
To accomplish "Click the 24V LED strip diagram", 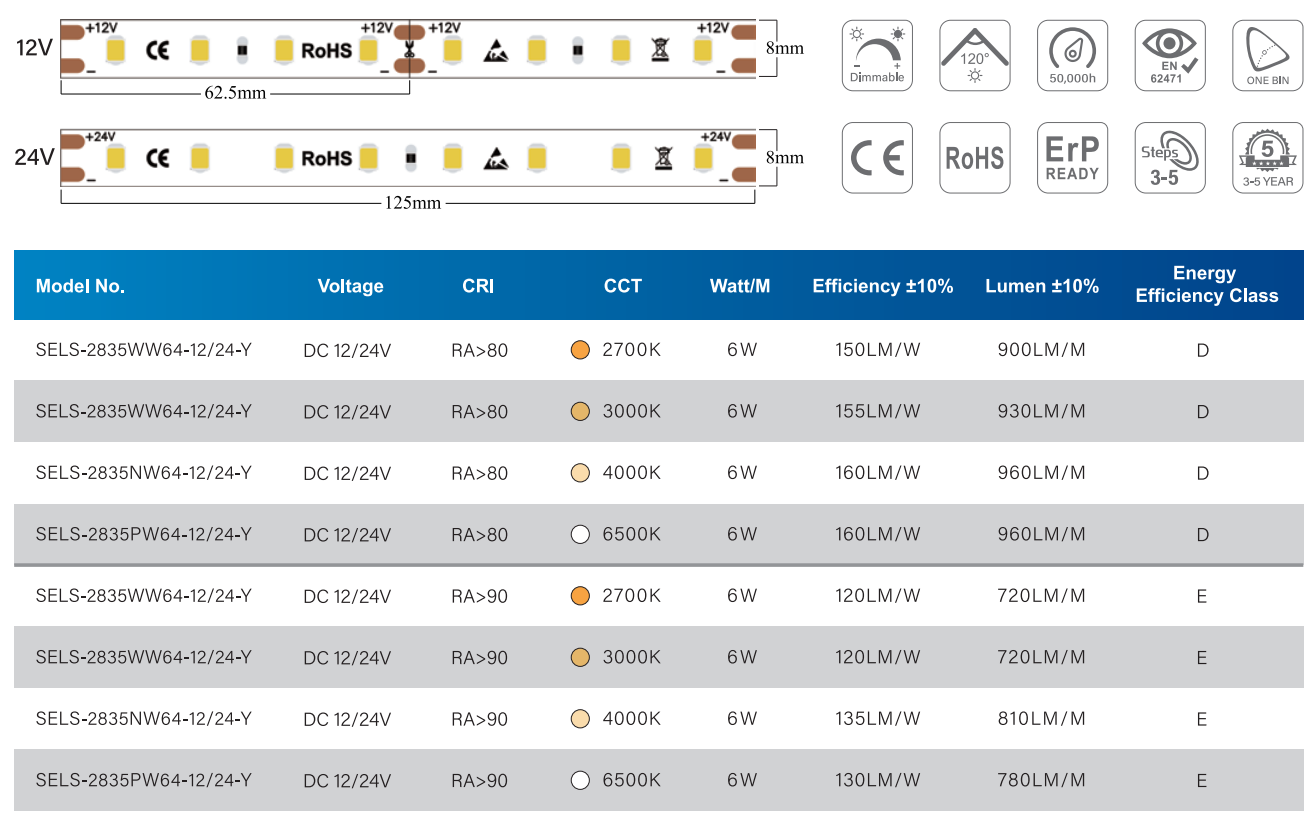I will pos(408,157).
